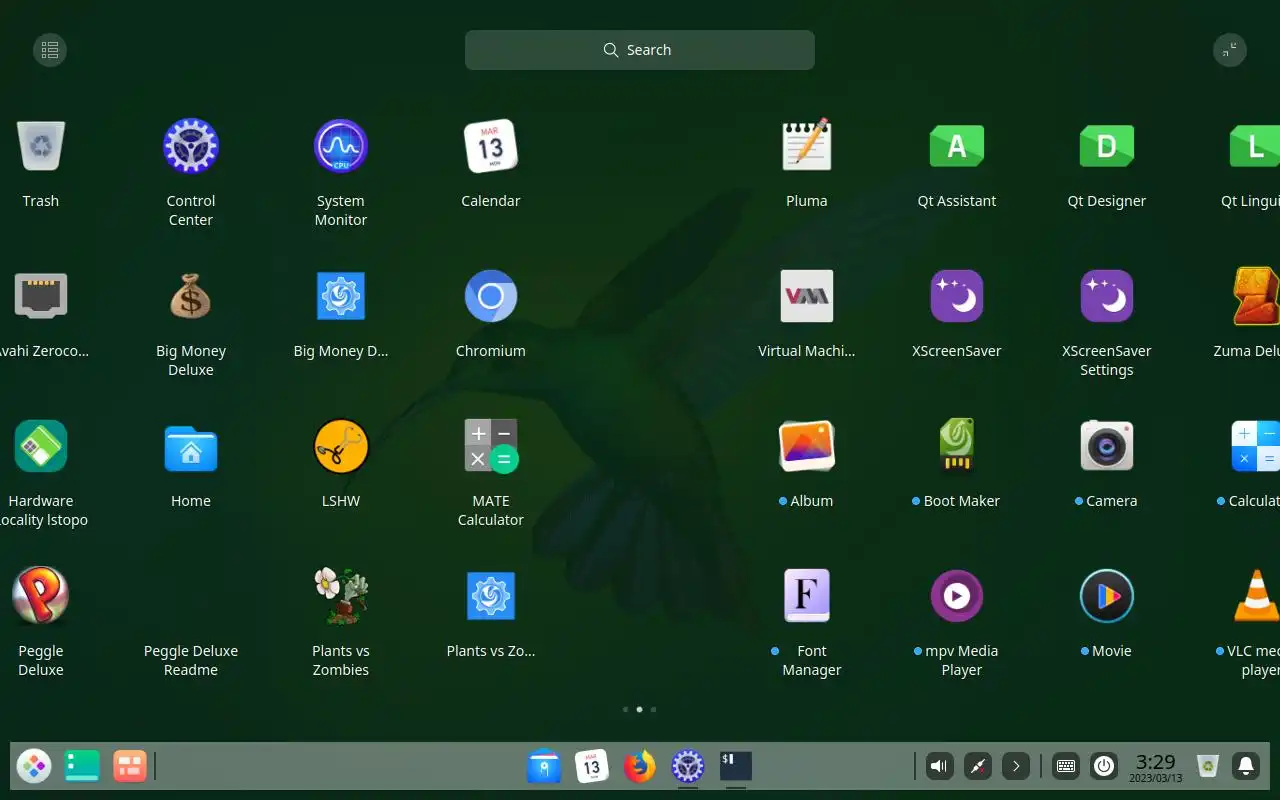The height and width of the screenshot is (800, 1280).
Task: Open Qt Linguist at right edge
Action: pyautogui.click(x=1255, y=146)
